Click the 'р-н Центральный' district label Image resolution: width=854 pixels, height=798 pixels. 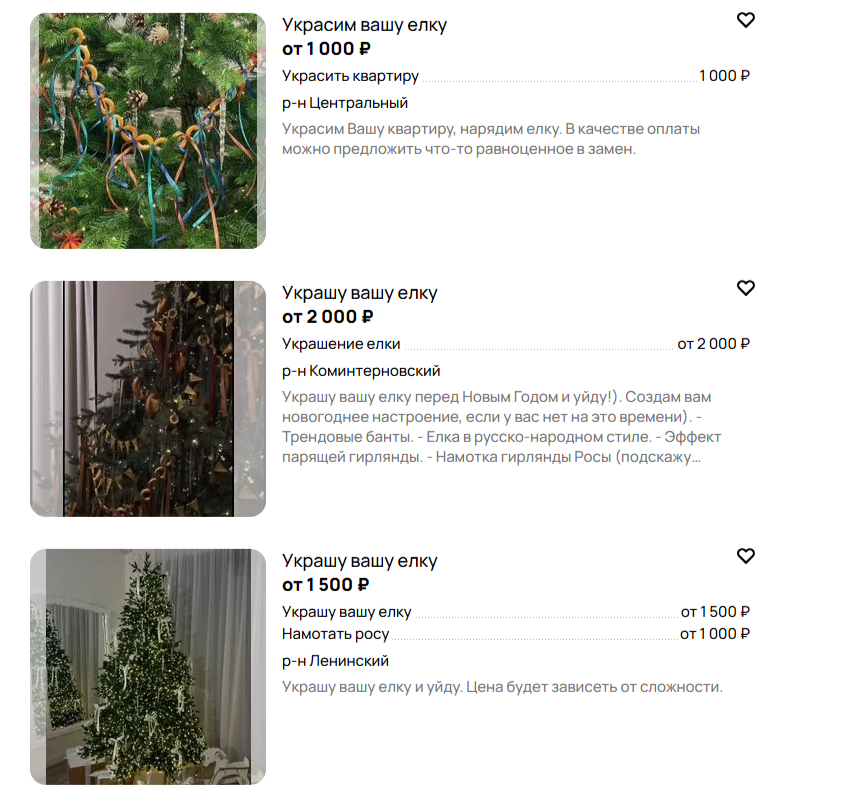(x=345, y=103)
